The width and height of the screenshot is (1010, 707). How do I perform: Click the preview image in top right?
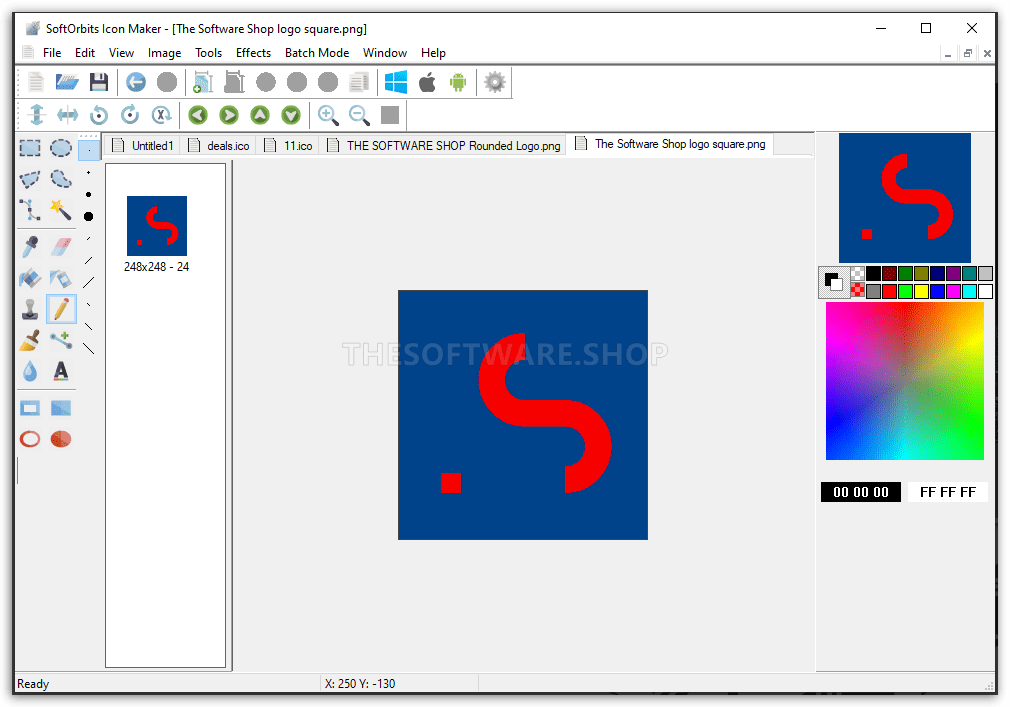tap(904, 198)
